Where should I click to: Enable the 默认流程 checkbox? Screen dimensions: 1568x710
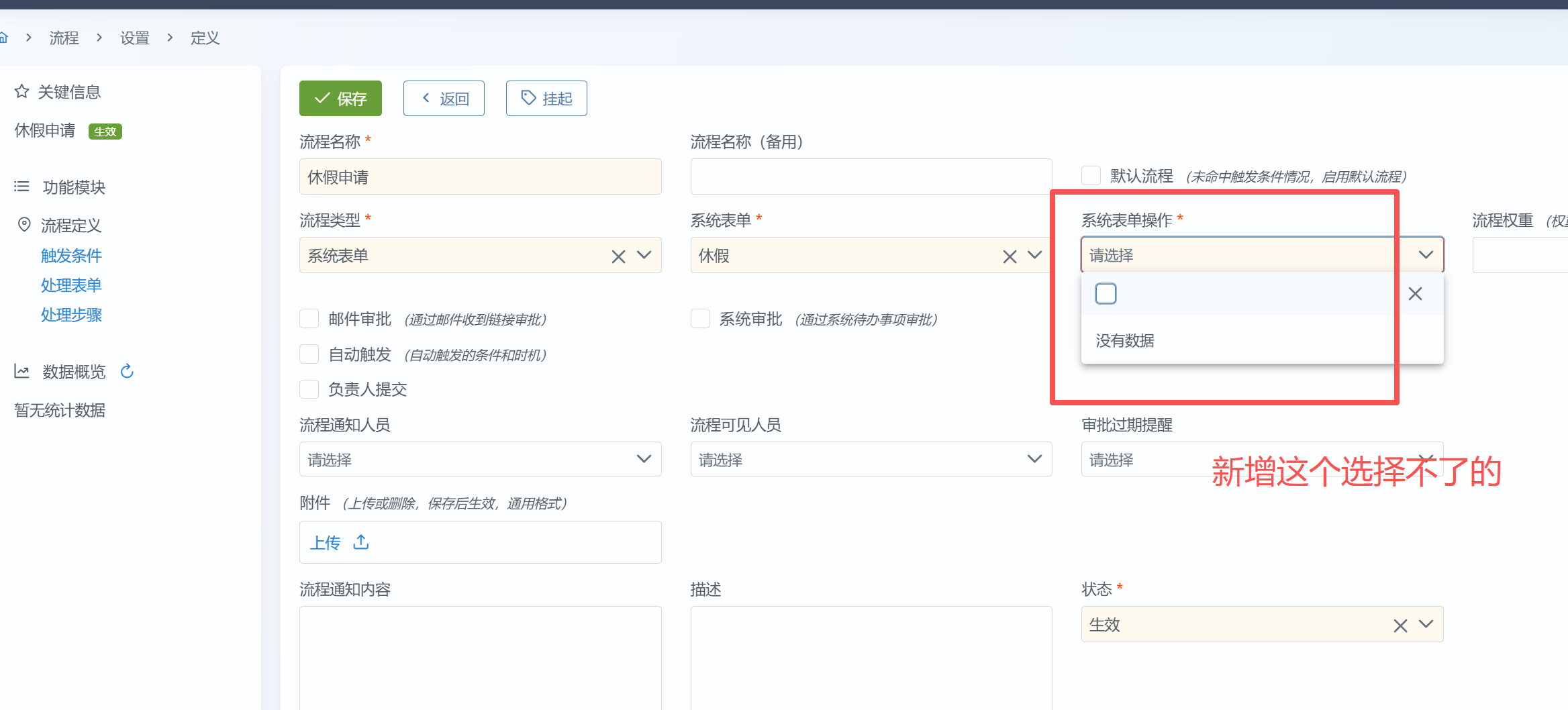(1091, 176)
